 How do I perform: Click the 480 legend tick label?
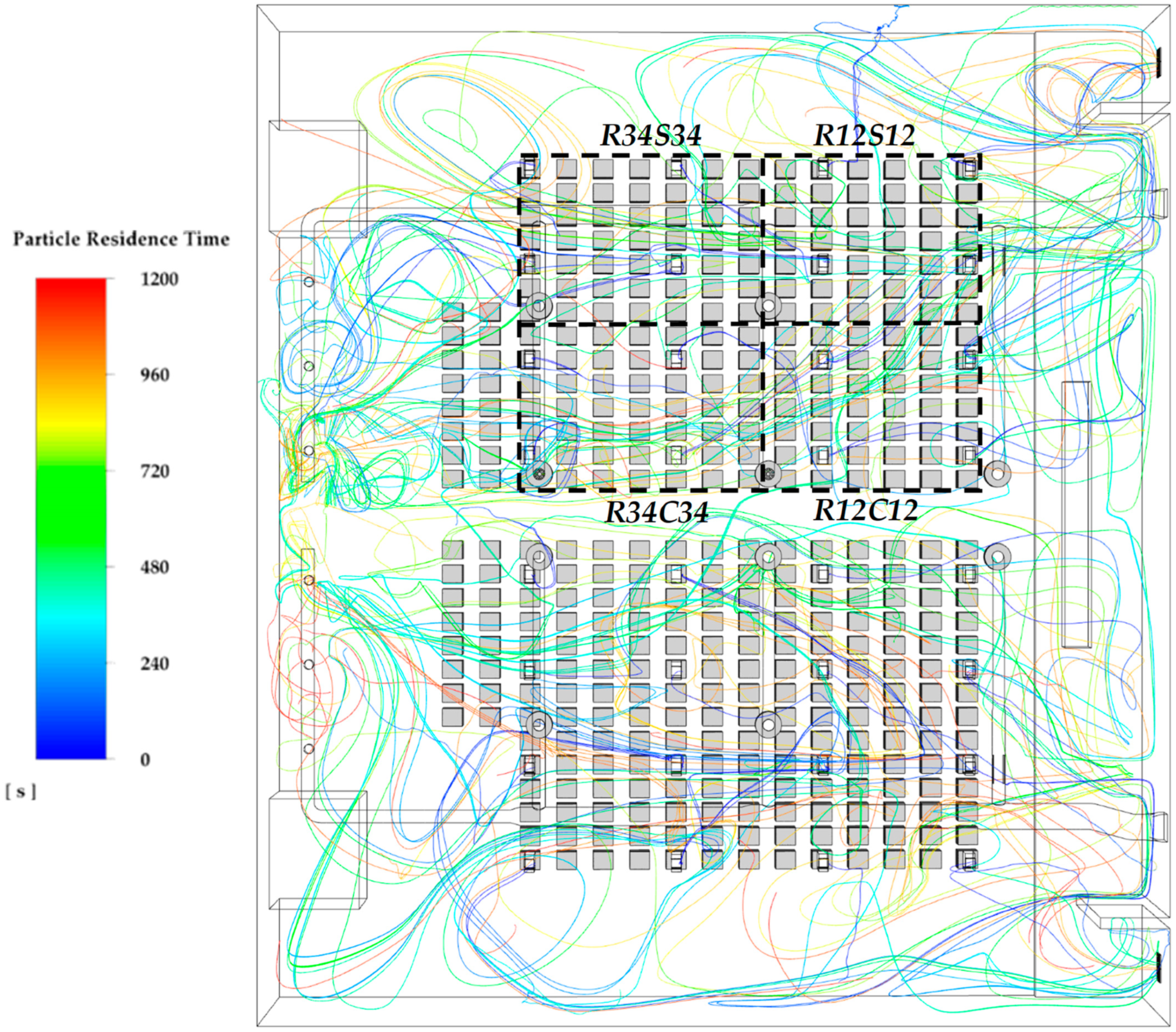pyautogui.click(x=155, y=568)
